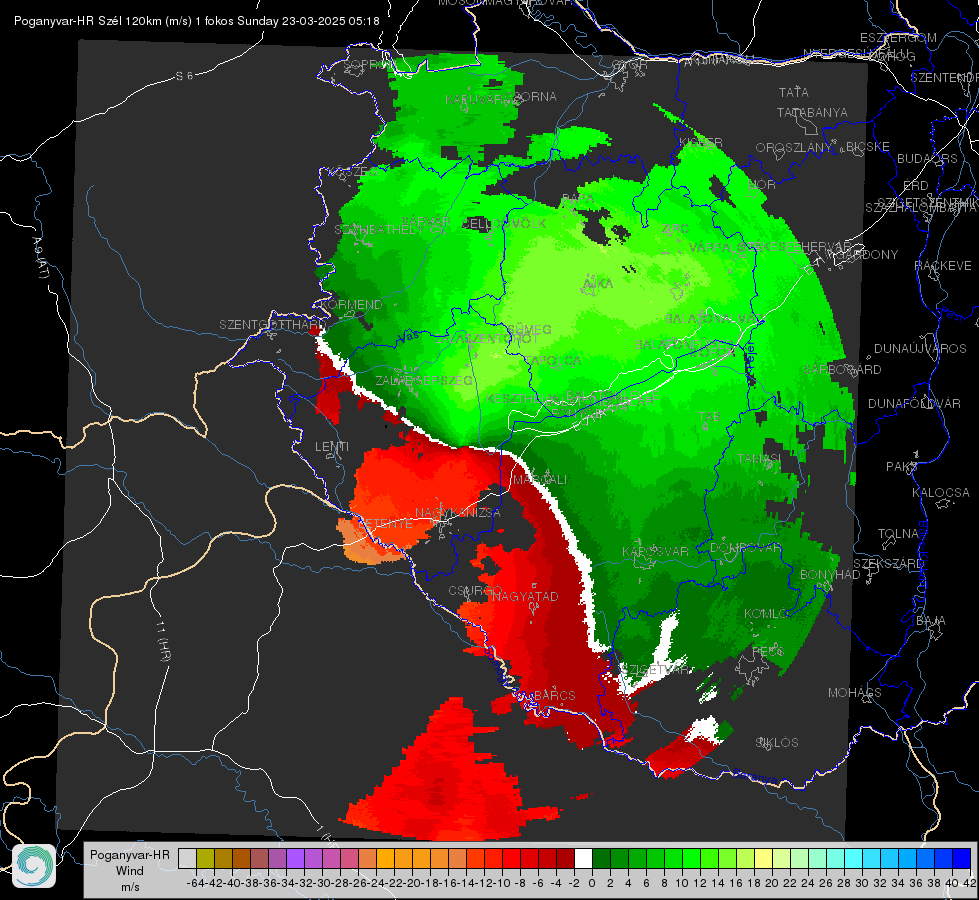
Task: Click the TAB town label
Action: (x=710, y=417)
